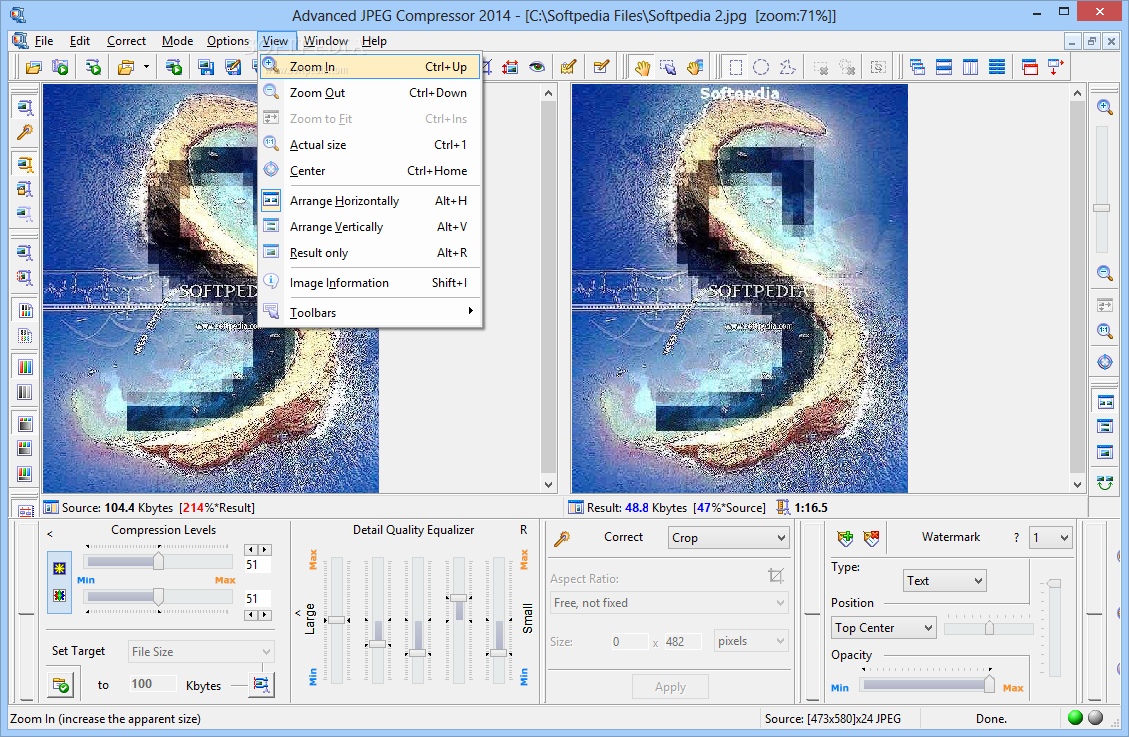Open the Options menu
This screenshot has height=737, width=1129.
pos(228,41)
